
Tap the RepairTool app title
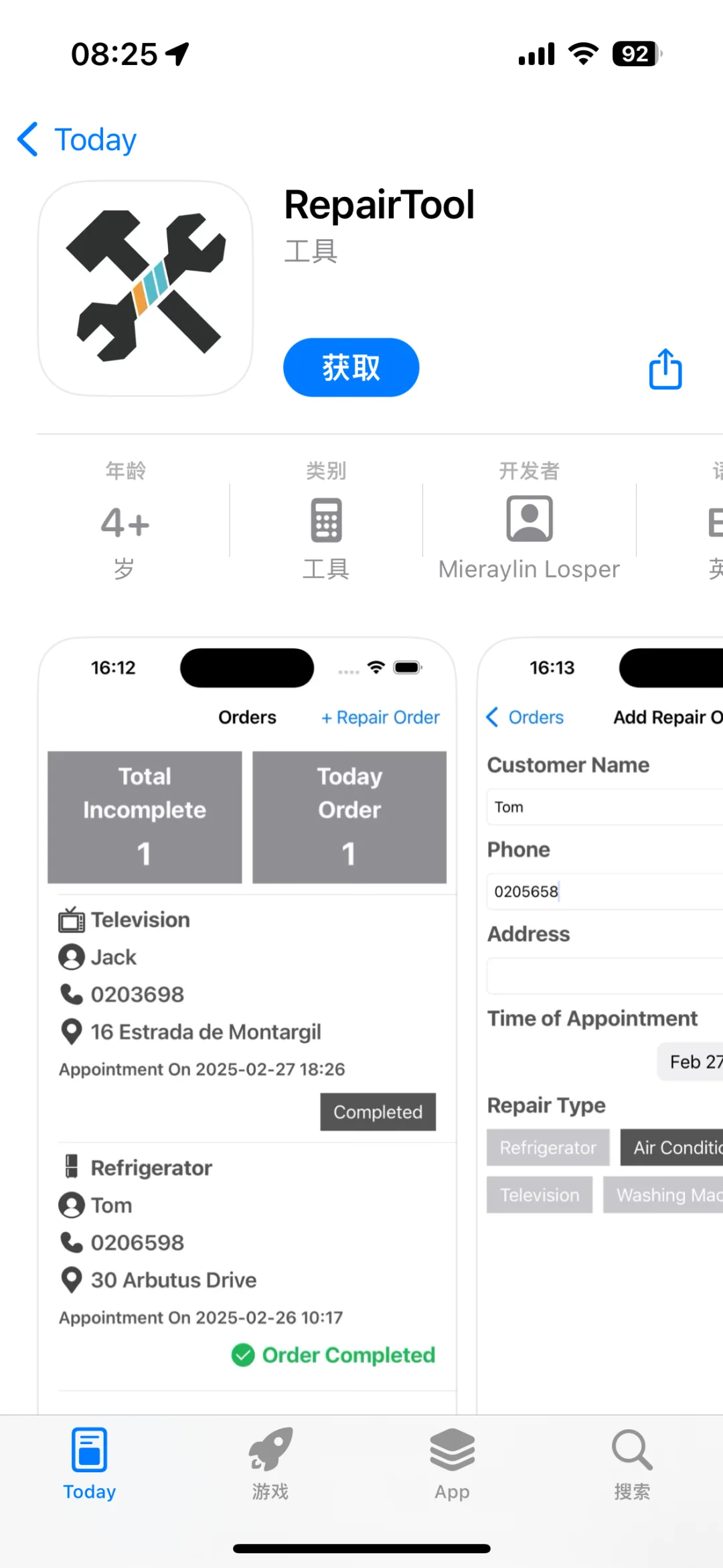click(379, 204)
